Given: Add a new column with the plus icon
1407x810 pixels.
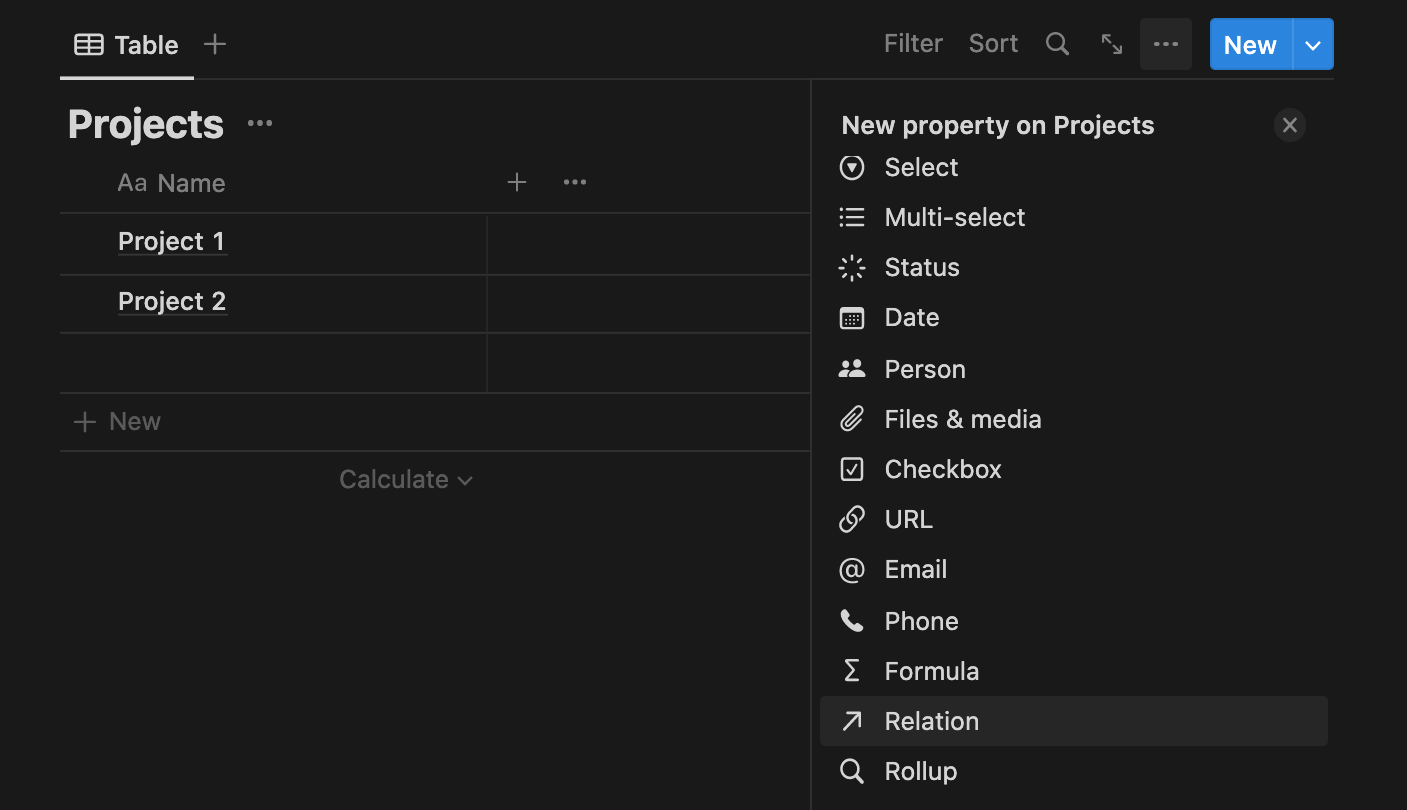Looking at the screenshot, I should click(x=516, y=182).
